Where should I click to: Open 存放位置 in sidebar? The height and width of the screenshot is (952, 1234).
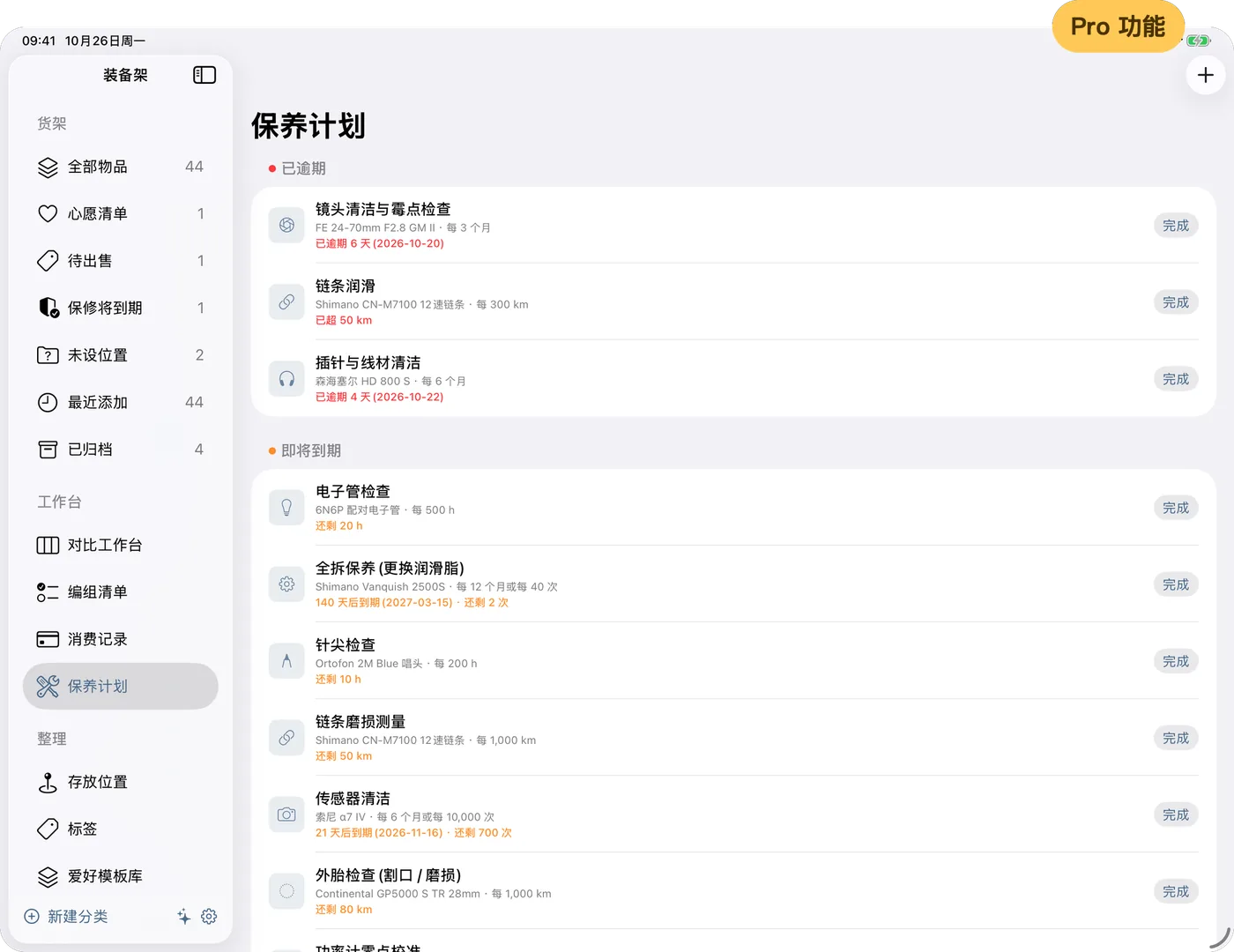[121, 782]
